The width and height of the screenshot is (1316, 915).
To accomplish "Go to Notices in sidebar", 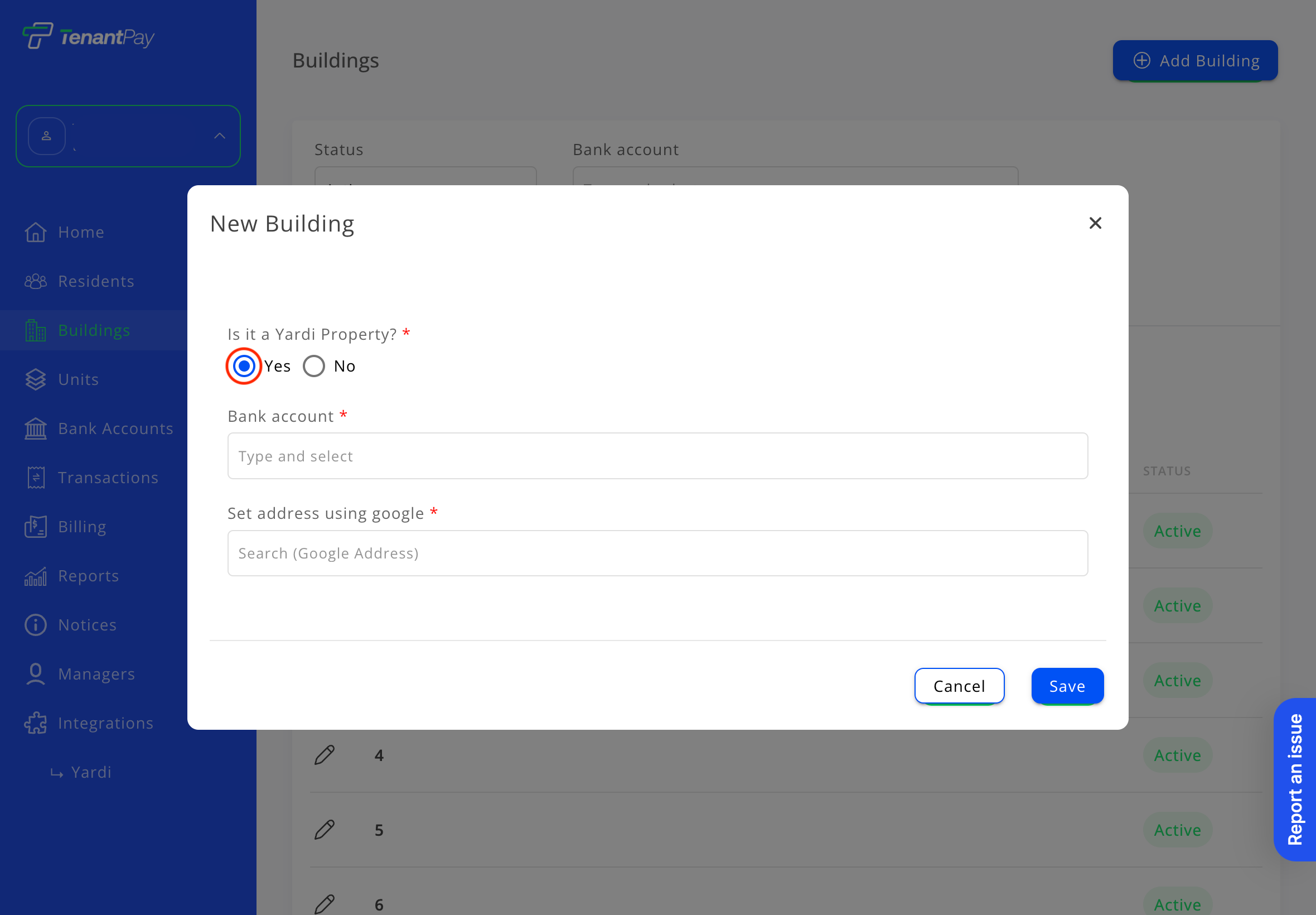I will [x=87, y=625].
